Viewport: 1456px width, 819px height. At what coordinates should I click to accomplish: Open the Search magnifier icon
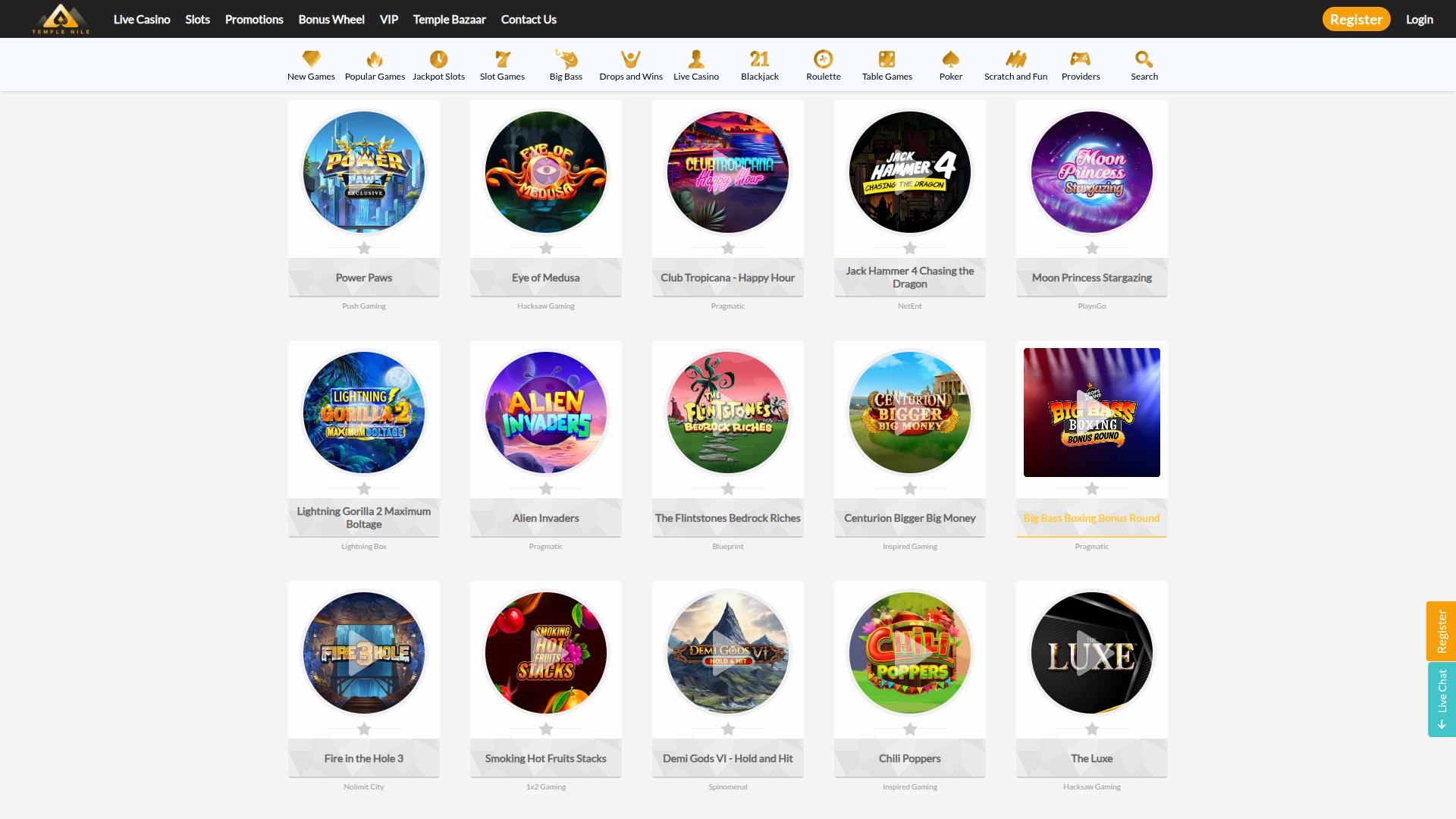point(1144,58)
